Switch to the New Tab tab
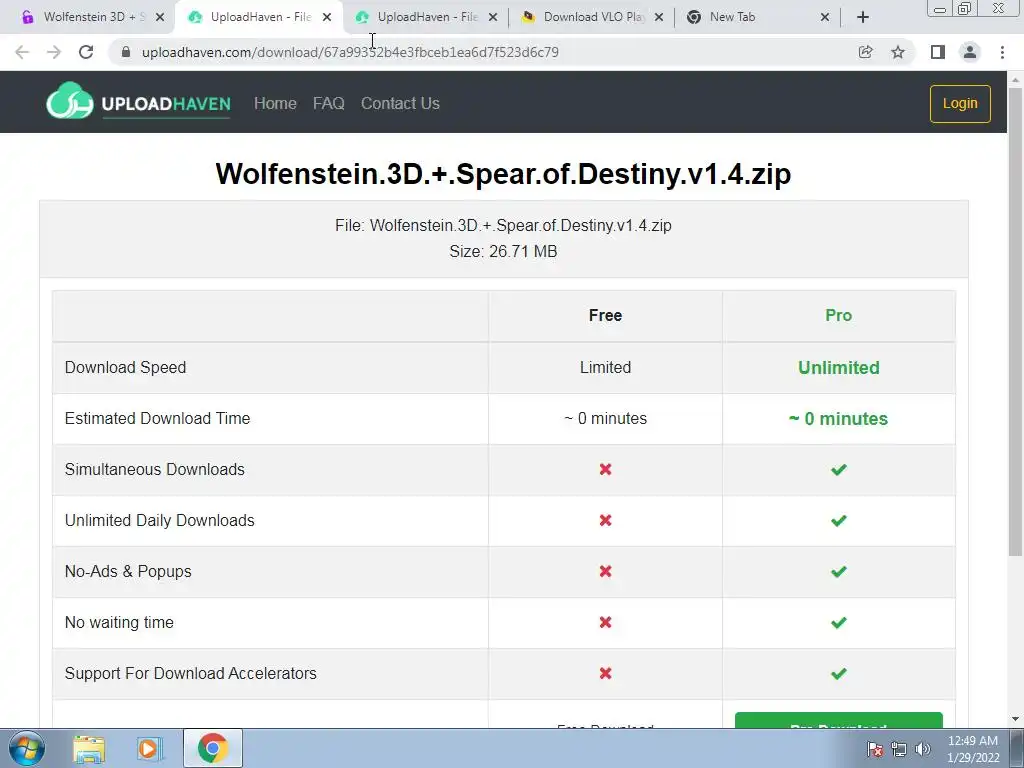This screenshot has height=768, width=1024. (758, 17)
